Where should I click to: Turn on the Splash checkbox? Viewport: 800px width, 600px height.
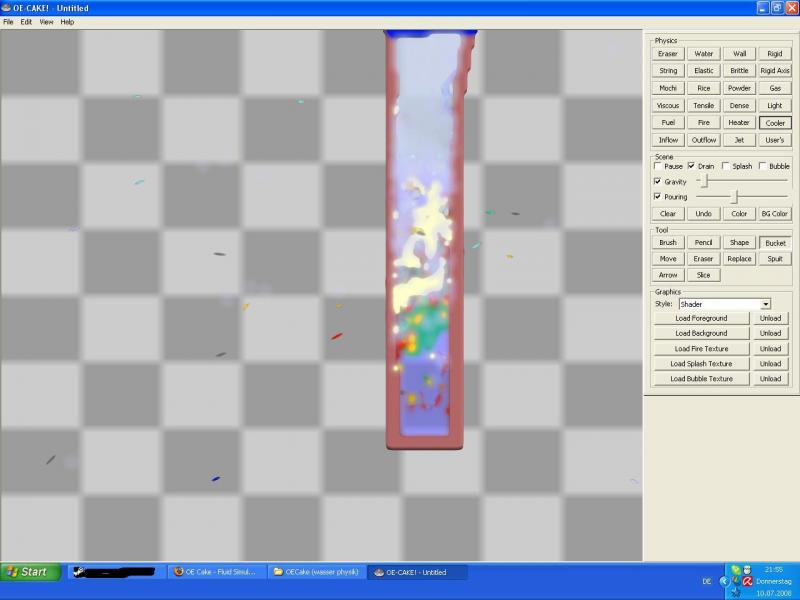pos(727,166)
